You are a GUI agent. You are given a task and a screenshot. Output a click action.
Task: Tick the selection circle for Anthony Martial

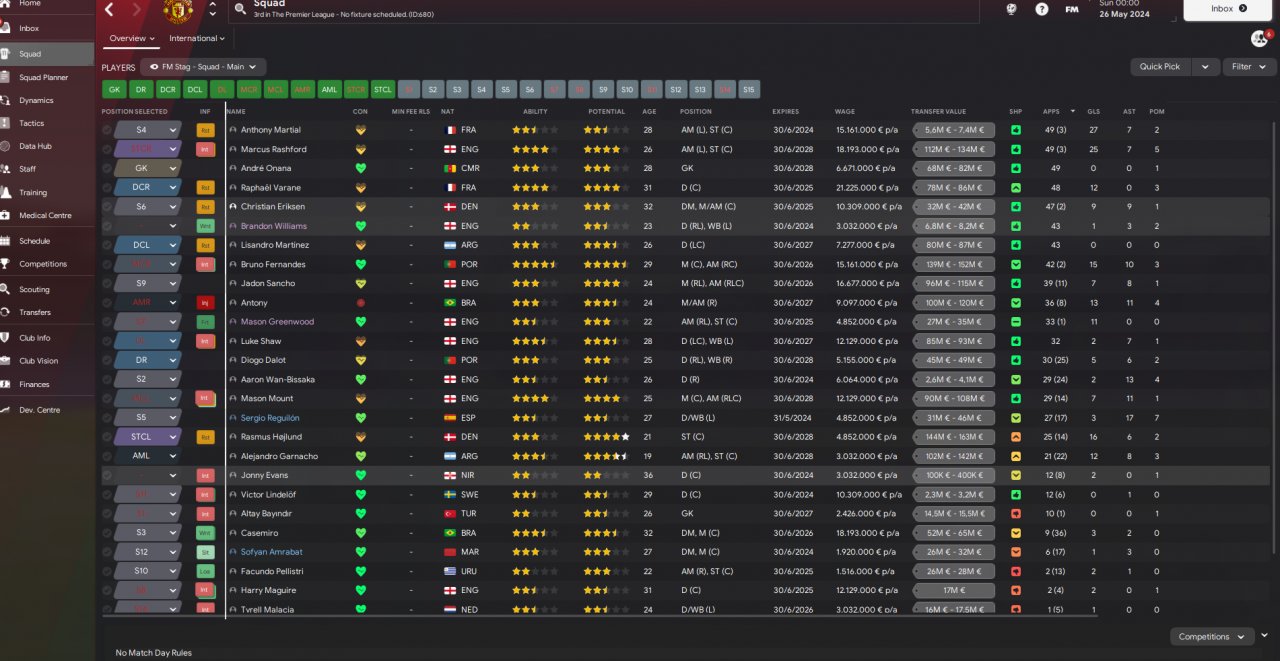click(x=107, y=130)
